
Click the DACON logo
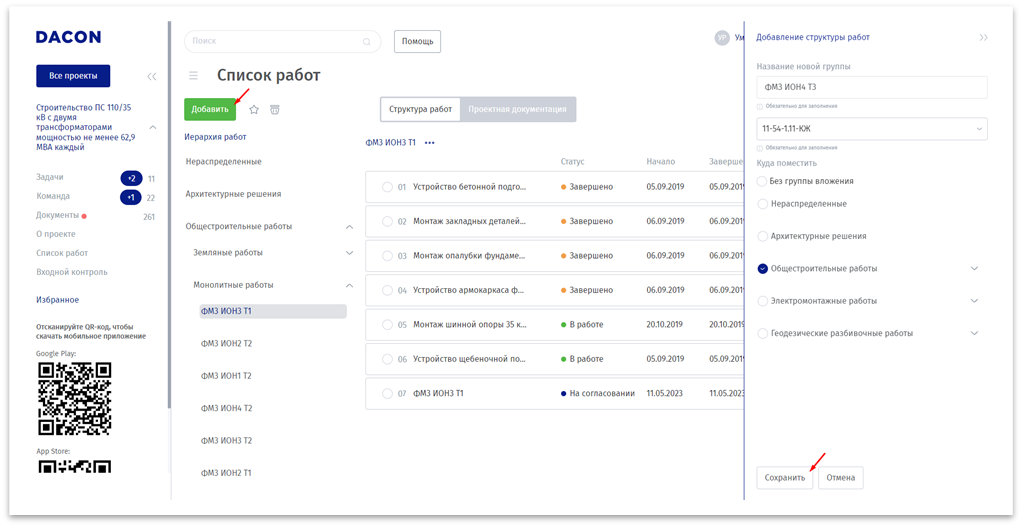tap(68, 37)
